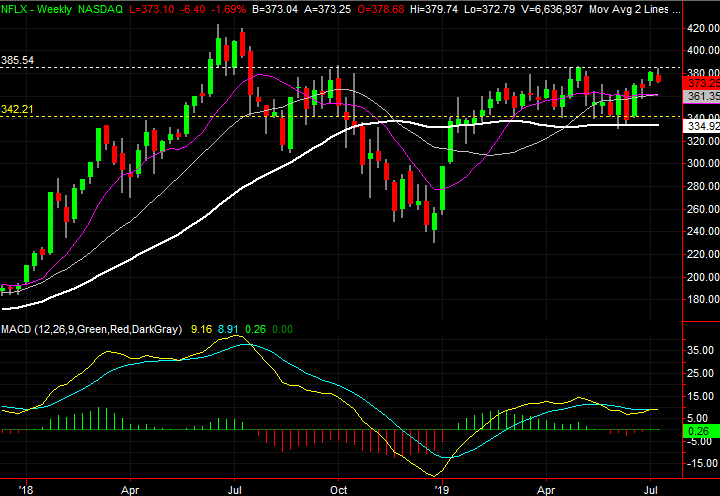
Task: Click the 35.00 MACD axis label
Action: 702,350
